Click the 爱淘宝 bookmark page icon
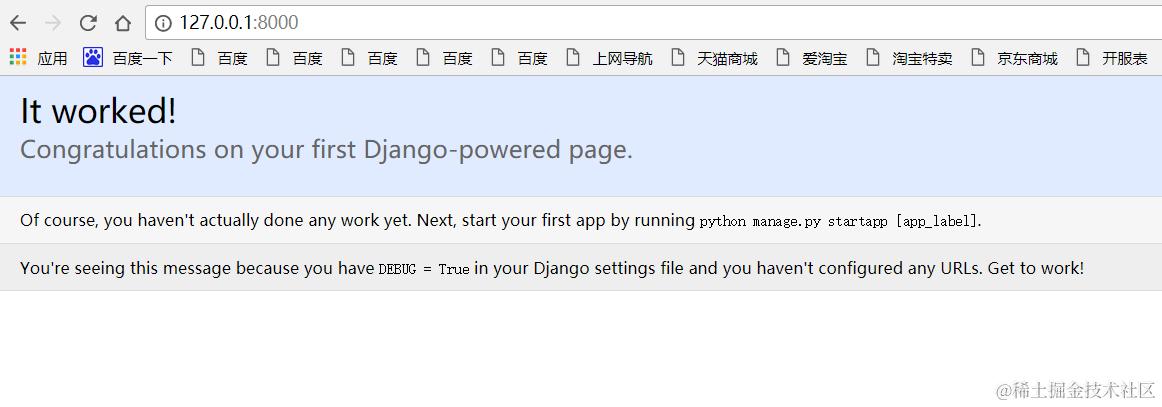Image resolution: width=1162 pixels, height=407 pixels. click(x=783, y=57)
